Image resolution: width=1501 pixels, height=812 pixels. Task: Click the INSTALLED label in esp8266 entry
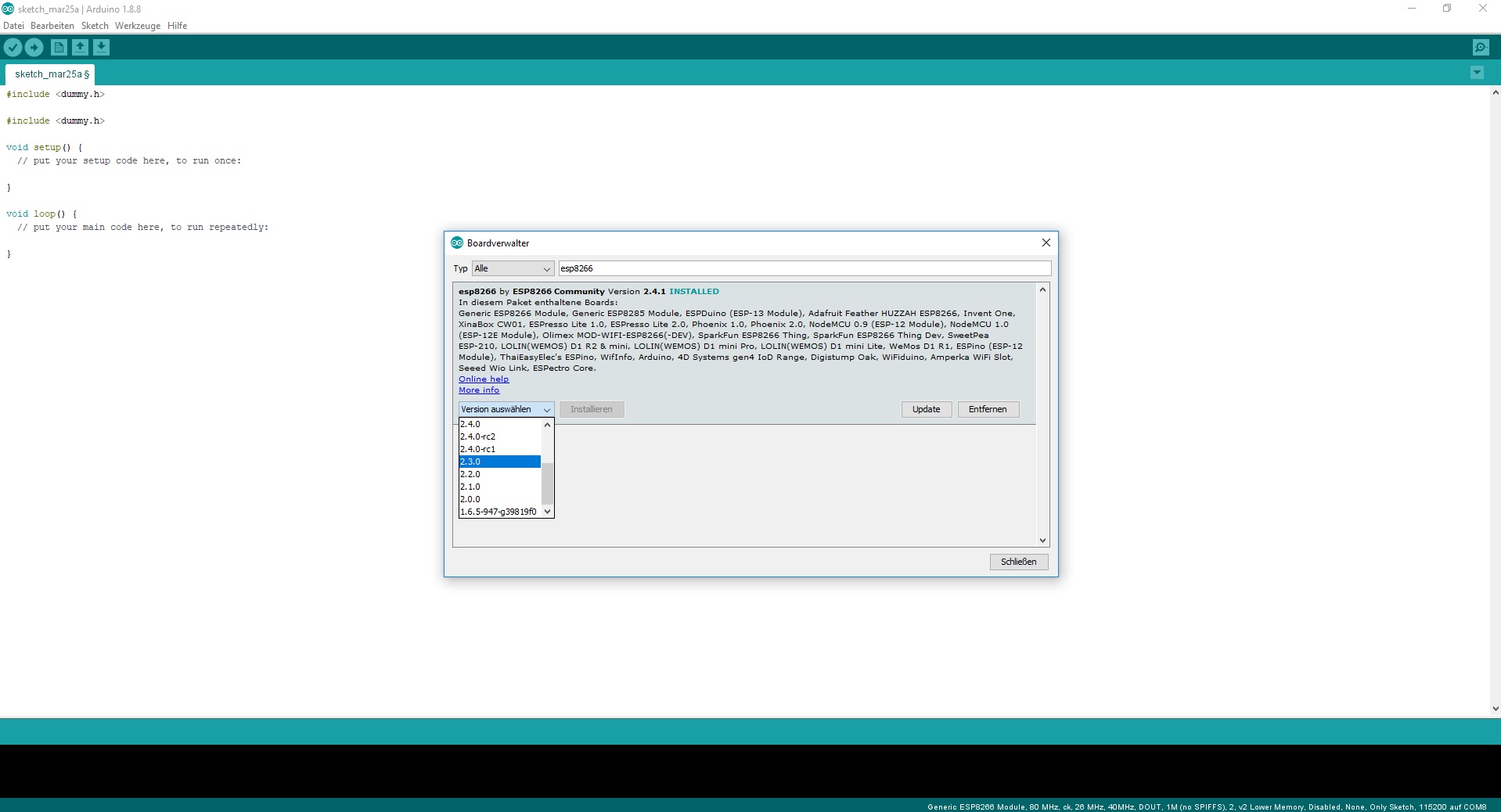pos(693,291)
